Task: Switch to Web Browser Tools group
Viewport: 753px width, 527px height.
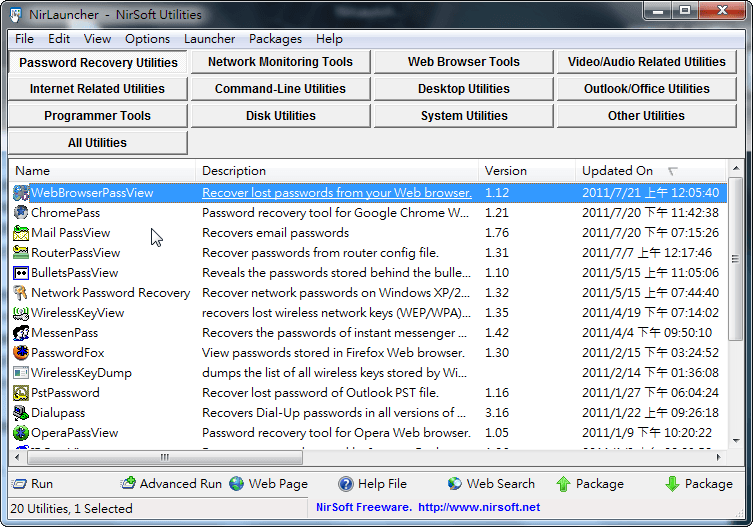Action: coord(463,62)
